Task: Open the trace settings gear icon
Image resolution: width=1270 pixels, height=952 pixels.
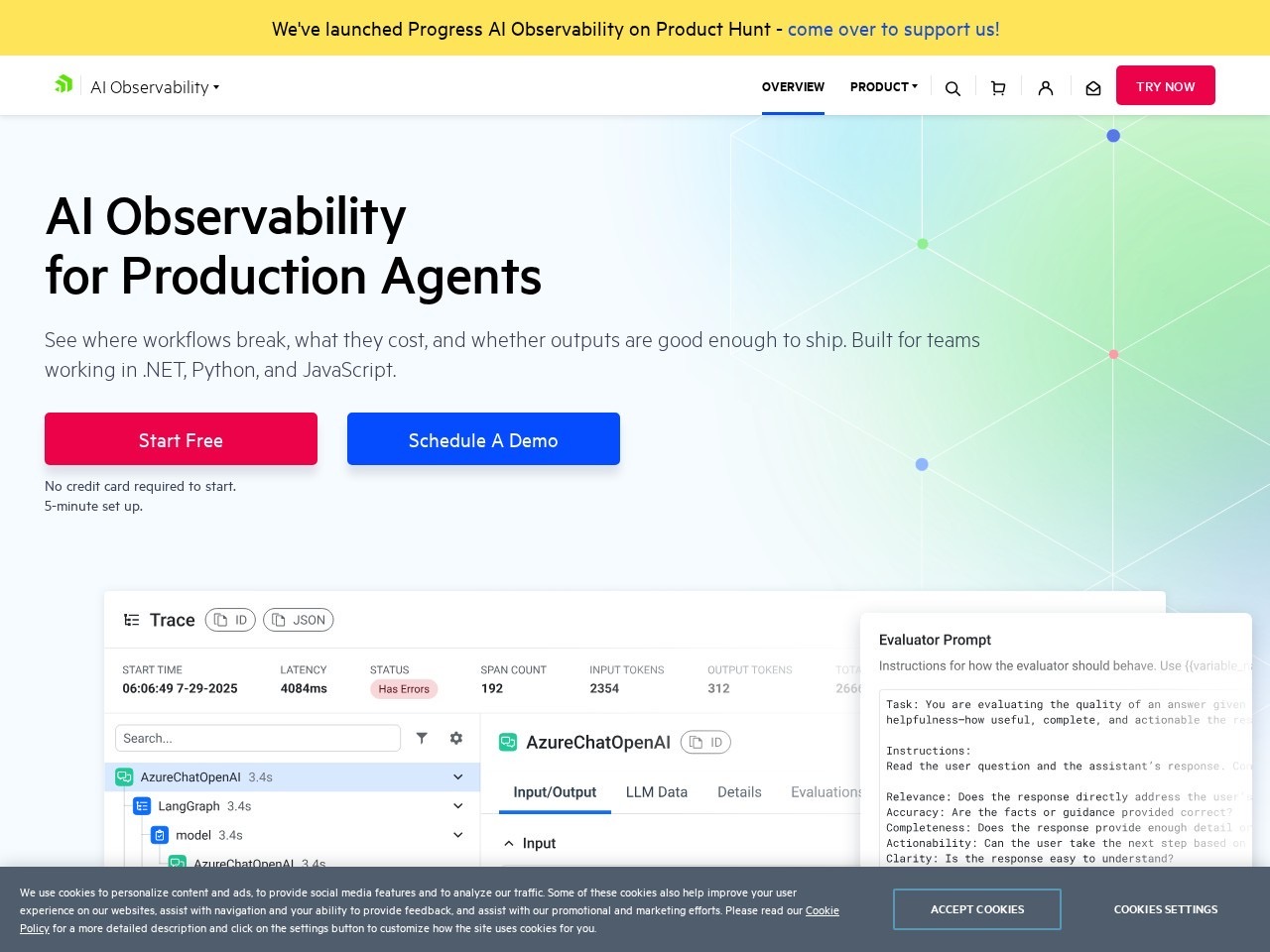Action: (x=456, y=738)
